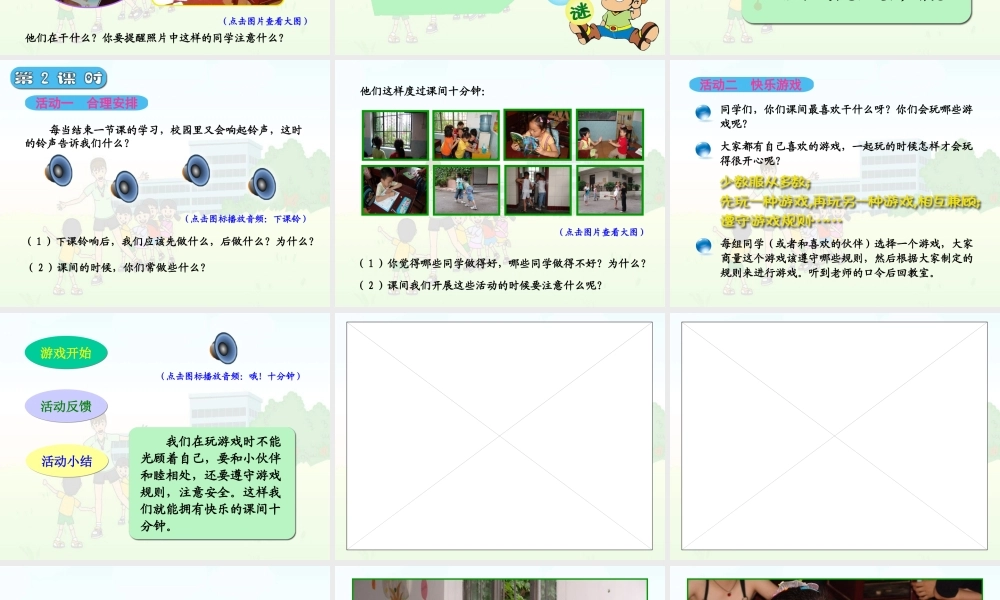The height and width of the screenshot is (600, 1000).
Task: Click the text 他们在干什么？你要提醒照片中这样的同学
Action: (155, 38)
